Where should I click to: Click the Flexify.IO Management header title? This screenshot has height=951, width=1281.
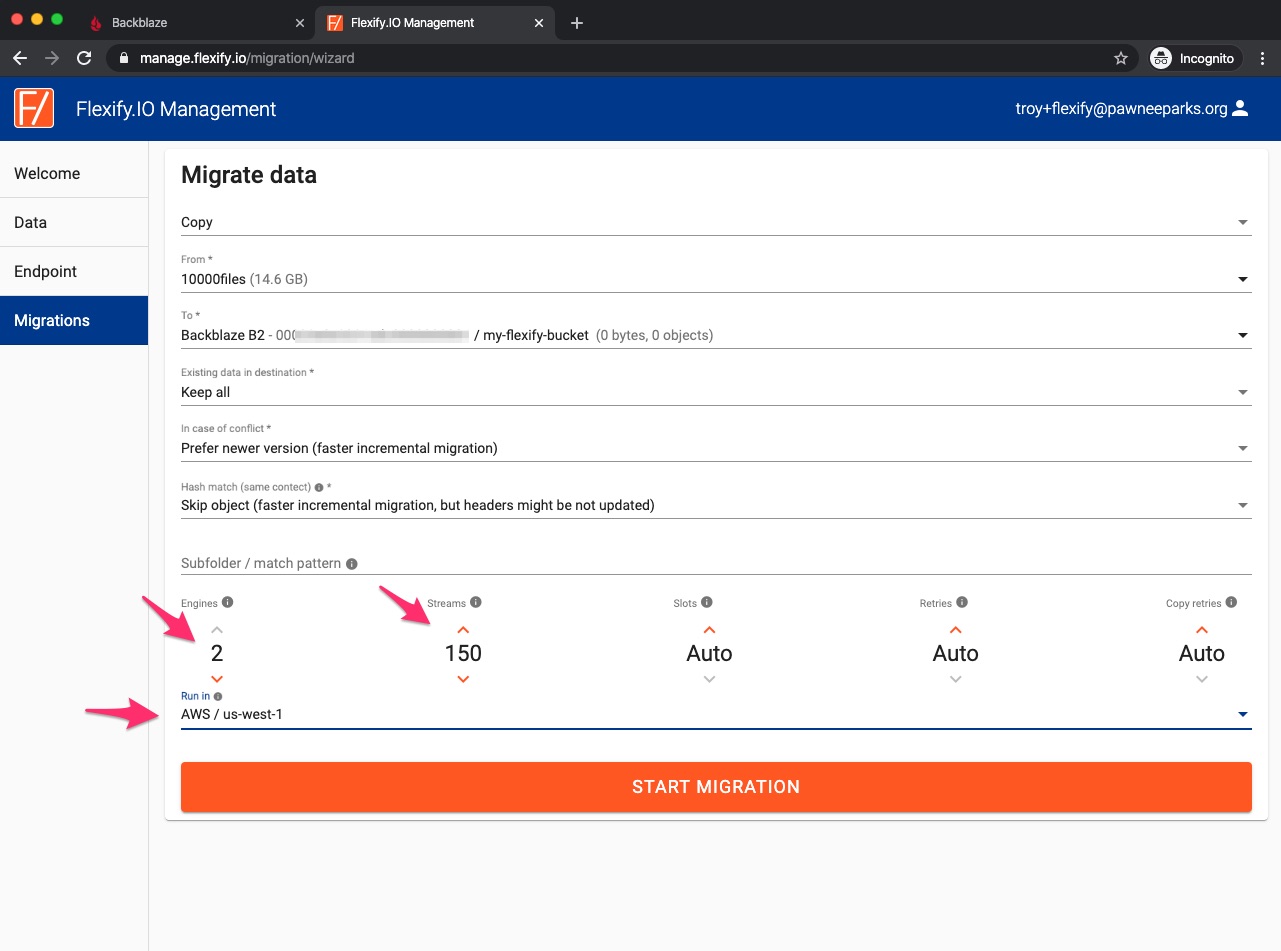pyautogui.click(x=176, y=109)
